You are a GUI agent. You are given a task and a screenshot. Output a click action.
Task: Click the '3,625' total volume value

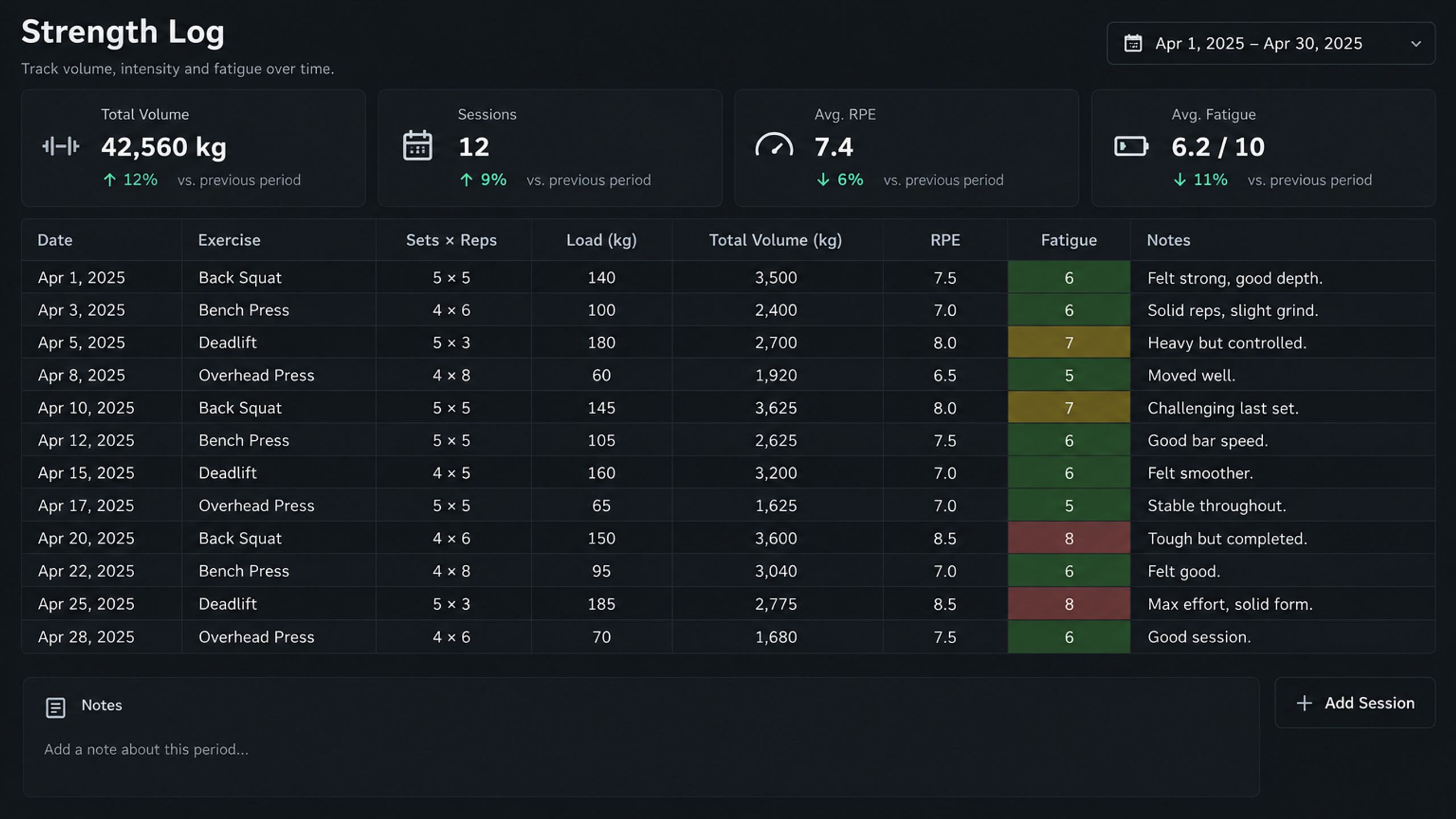click(x=776, y=408)
